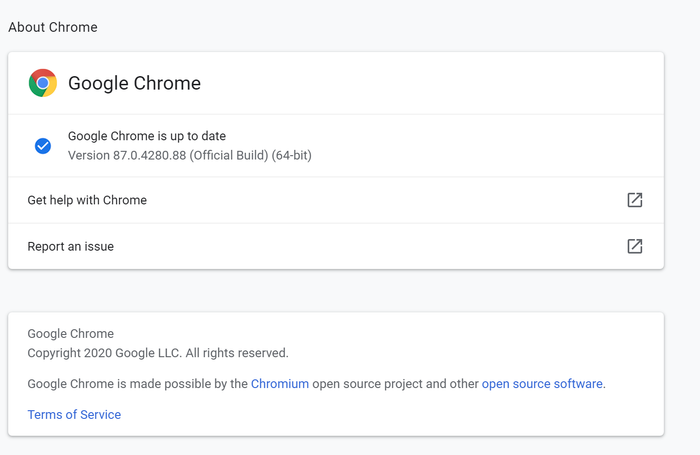Click the Copyright 2020 Google LLC text
Viewport: 700px width, 455px height.
tap(104, 353)
